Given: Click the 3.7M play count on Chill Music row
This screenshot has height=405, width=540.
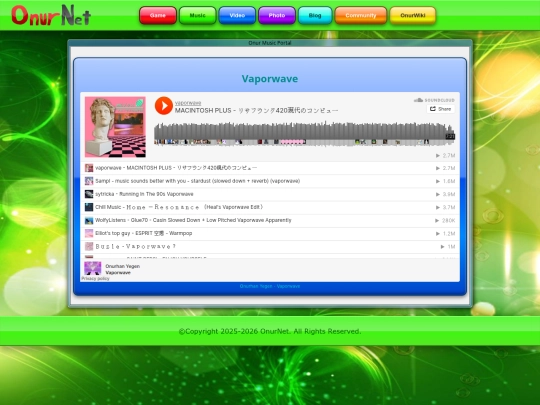Looking at the screenshot, I should click(445, 207).
